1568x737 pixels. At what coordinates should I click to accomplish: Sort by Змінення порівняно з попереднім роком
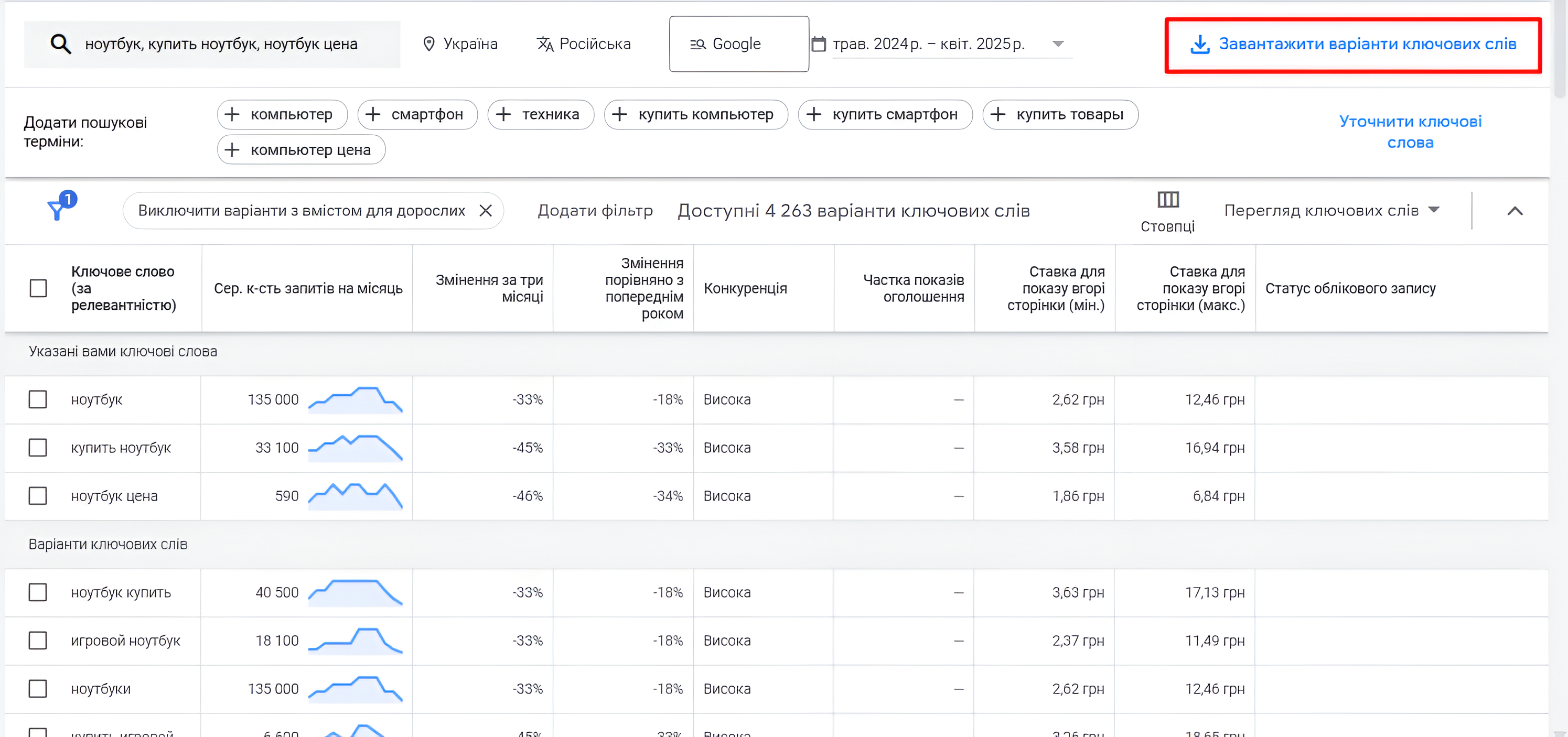click(644, 288)
